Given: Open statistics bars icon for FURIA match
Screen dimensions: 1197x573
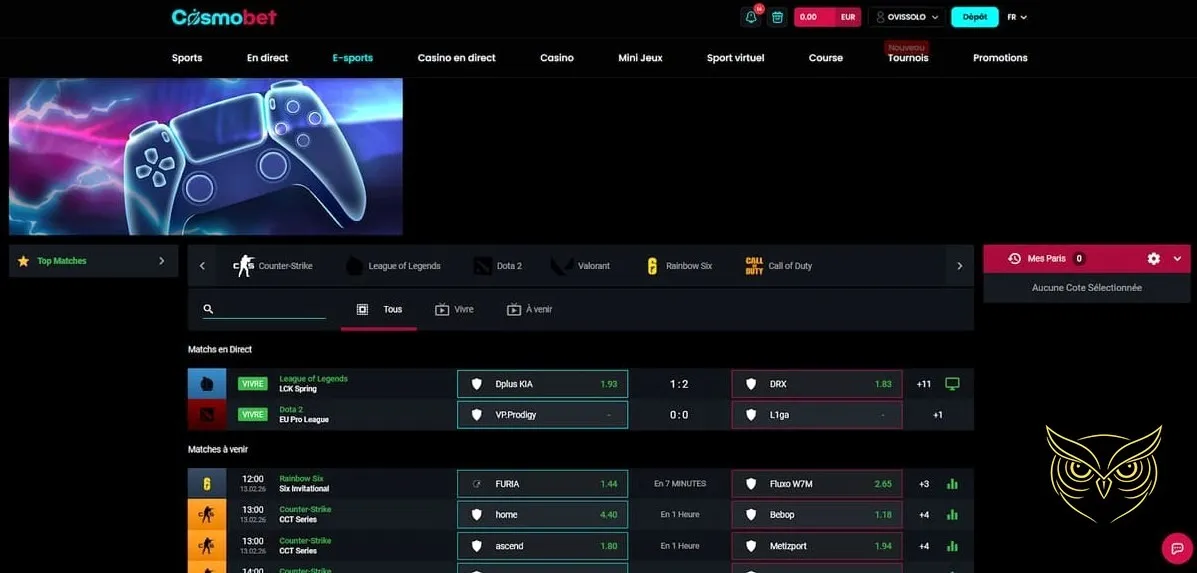Looking at the screenshot, I should point(952,484).
